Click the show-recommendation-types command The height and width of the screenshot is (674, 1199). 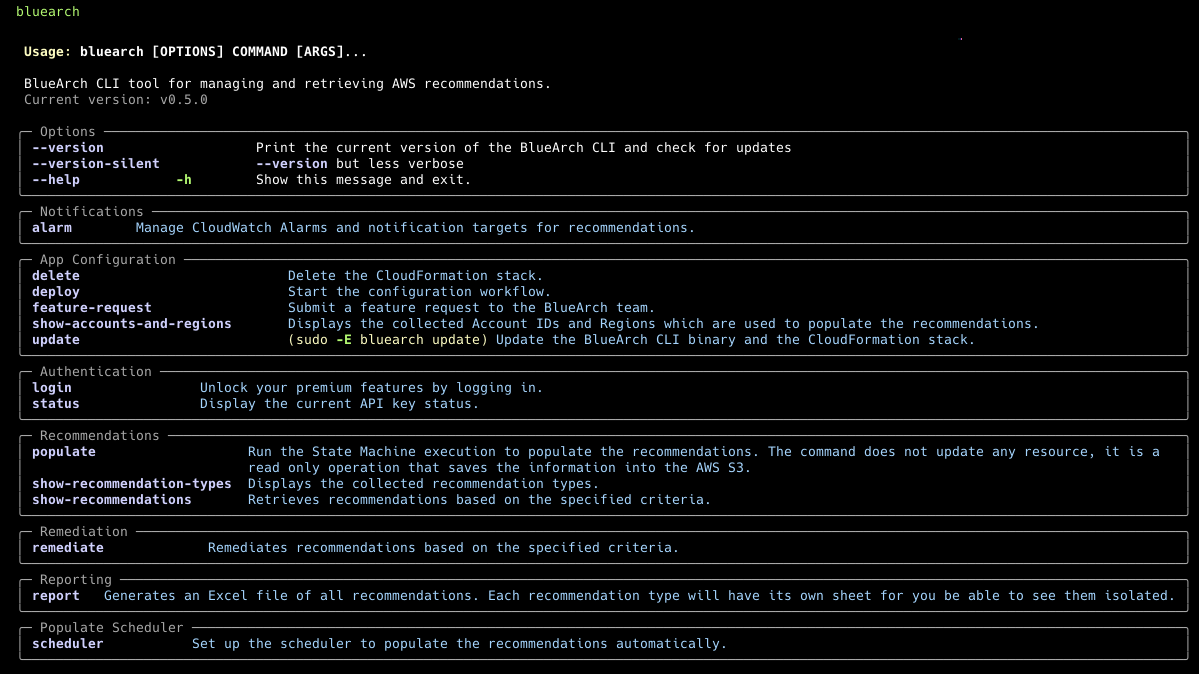point(131,483)
